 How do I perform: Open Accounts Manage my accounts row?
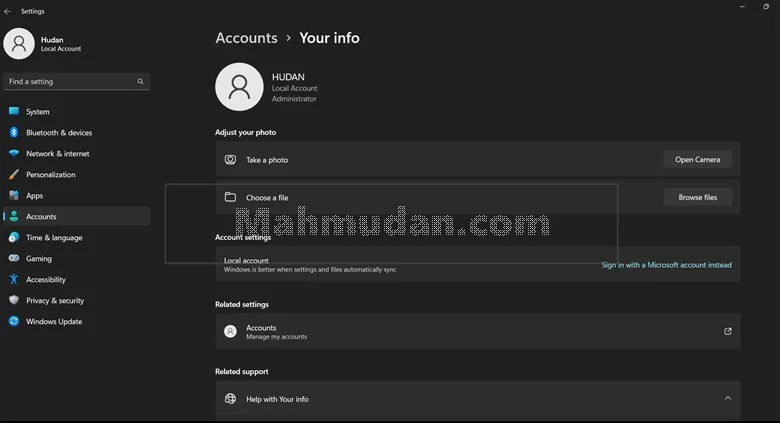478,331
